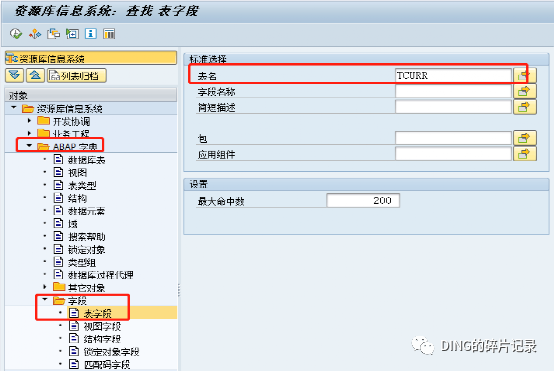Click the 列表归档 button
This screenshot has height=371, width=554.
77,75
